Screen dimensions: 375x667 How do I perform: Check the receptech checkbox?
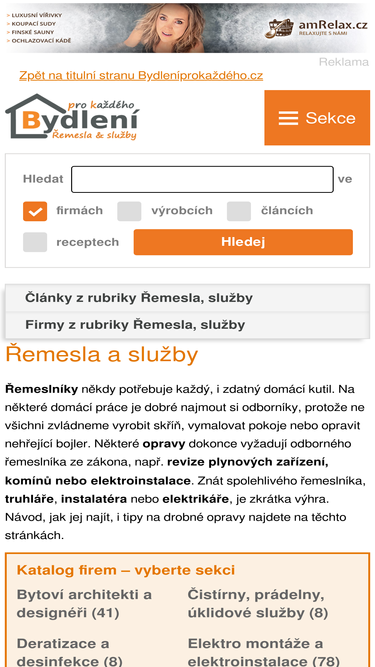[x=35, y=242]
